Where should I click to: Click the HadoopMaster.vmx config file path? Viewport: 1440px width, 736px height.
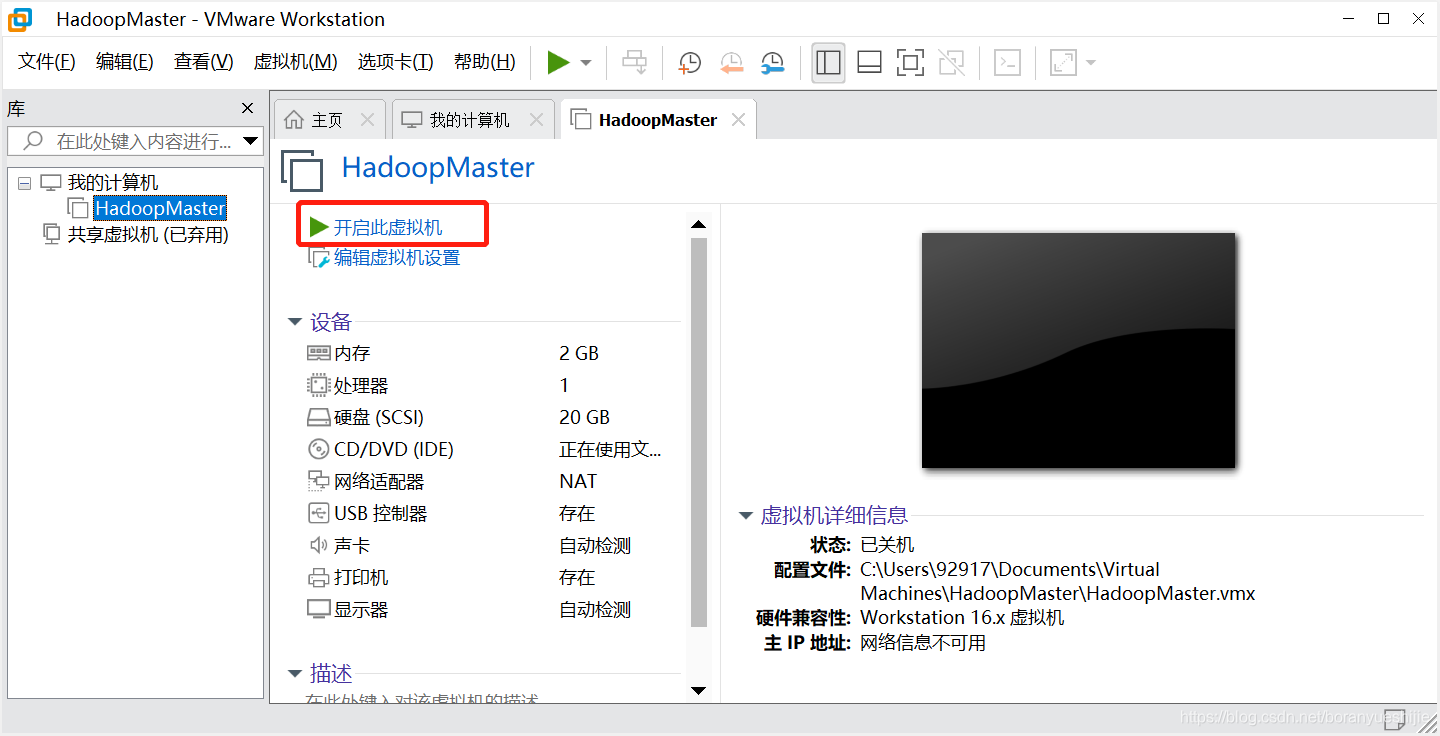point(1057,581)
